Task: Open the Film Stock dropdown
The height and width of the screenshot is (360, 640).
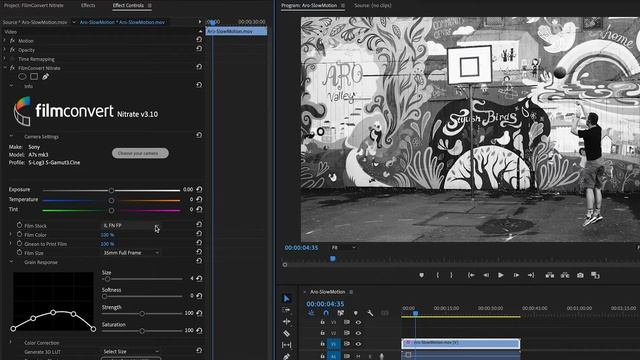Action: (x=131, y=225)
